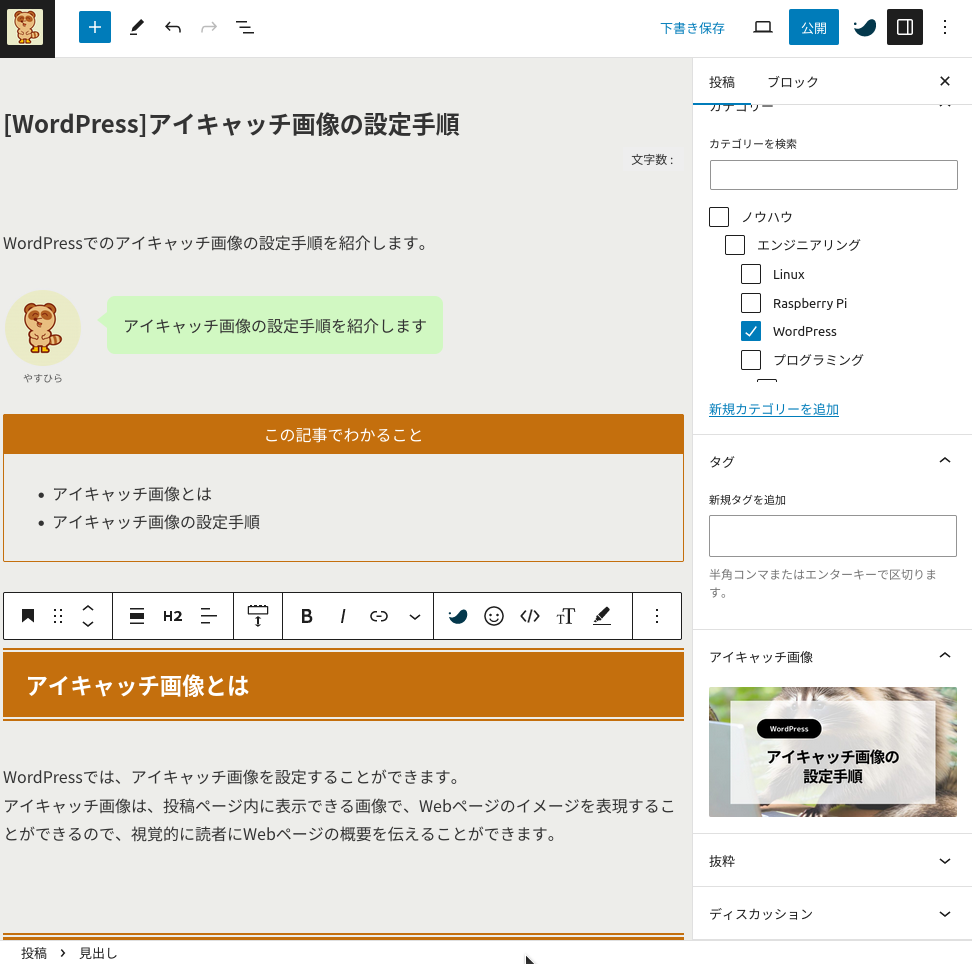The width and height of the screenshot is (972, 964).
Task: Close the settings sidebar with X
Action: coord(945,81)
